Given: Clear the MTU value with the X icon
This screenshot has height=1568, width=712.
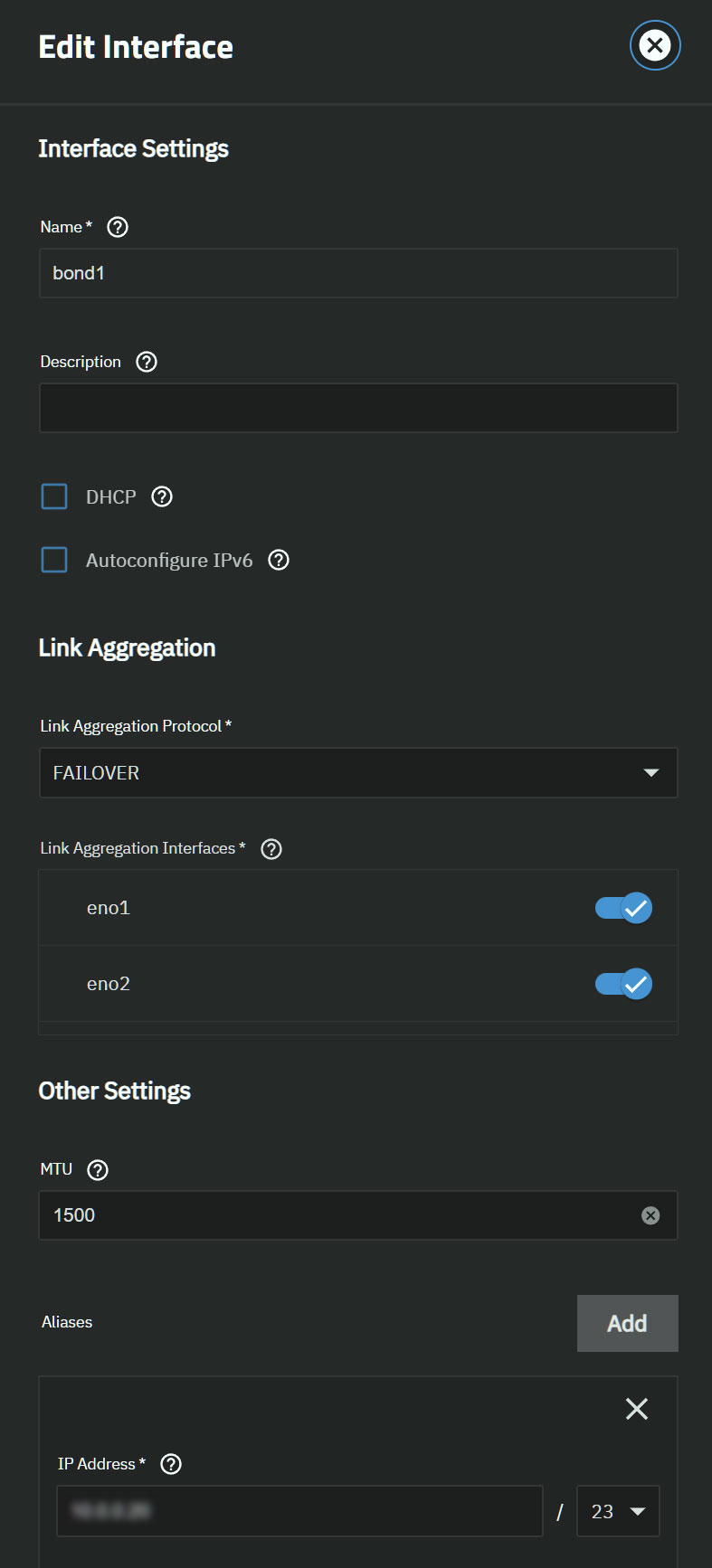Looking at the screenshot, I should pyautogui.click(x=650, y=1215).
